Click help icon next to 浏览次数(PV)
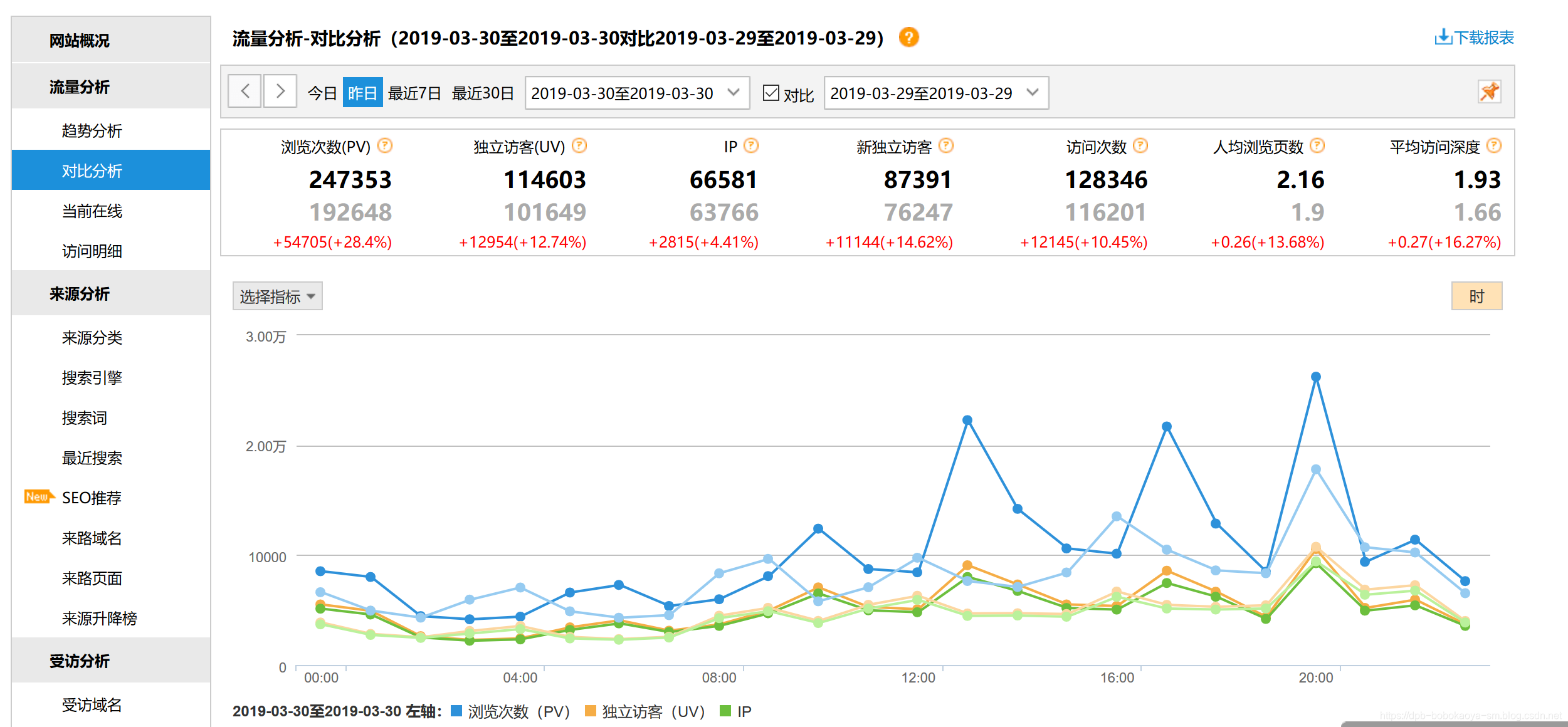Viewport: 1568px width, 727px height. tap(385, 146)
